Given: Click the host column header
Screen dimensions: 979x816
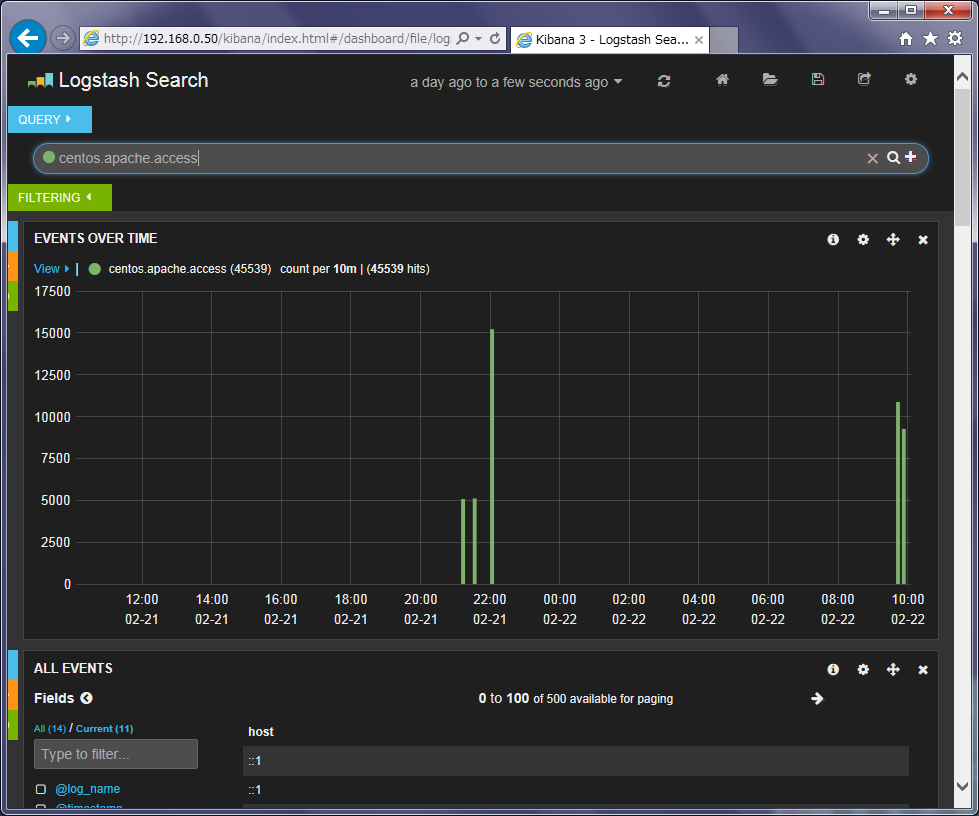Looking at the screenshot, I should pos(261,732).
